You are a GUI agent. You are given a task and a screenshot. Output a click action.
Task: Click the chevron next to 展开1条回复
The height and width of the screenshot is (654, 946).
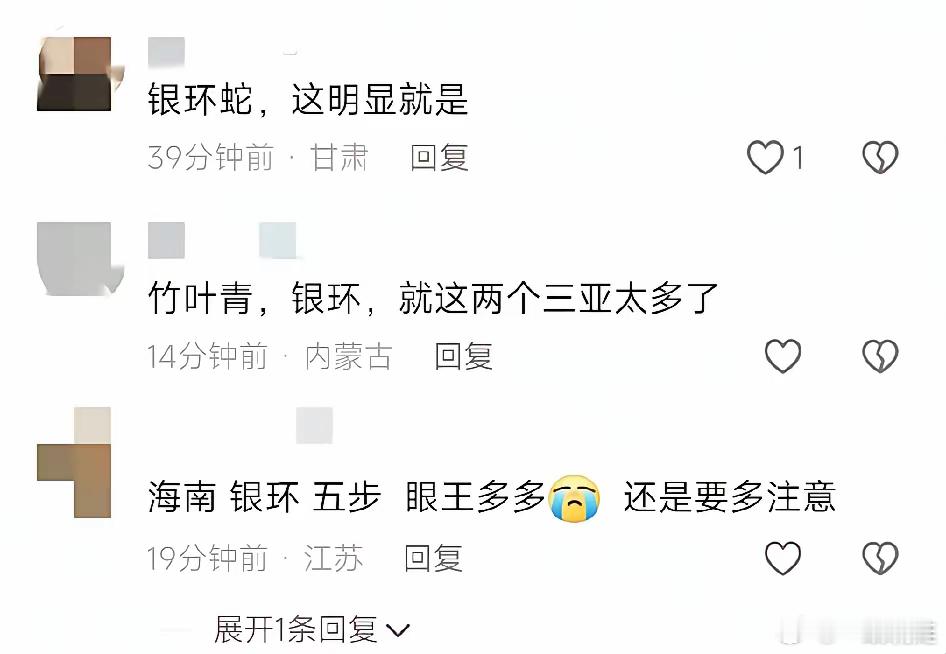click(398, 632)
